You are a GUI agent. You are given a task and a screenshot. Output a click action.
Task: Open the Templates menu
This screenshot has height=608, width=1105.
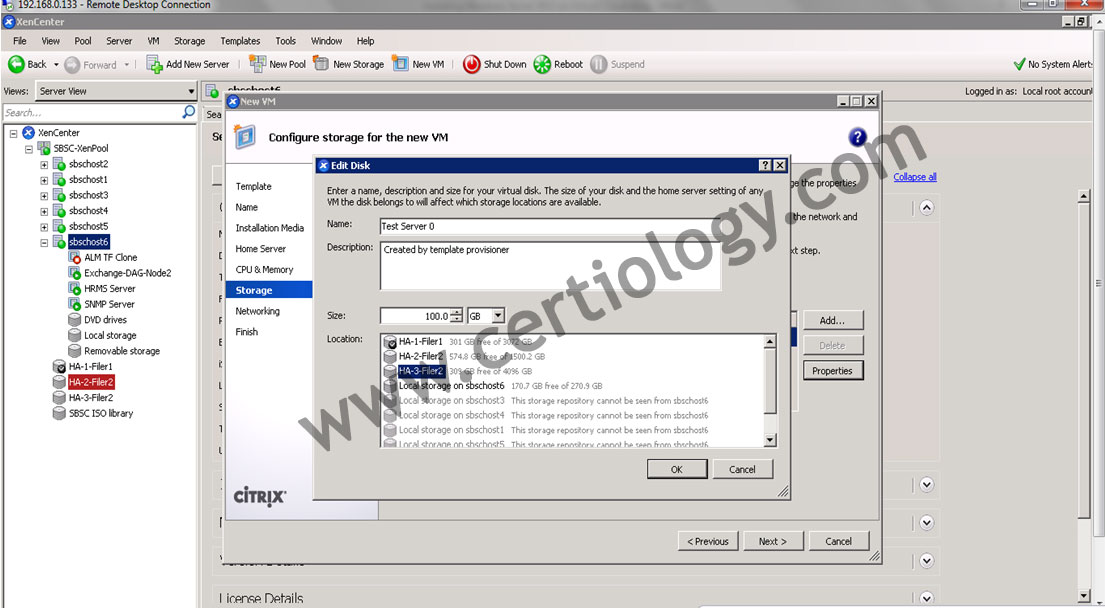tap(240, 41)
